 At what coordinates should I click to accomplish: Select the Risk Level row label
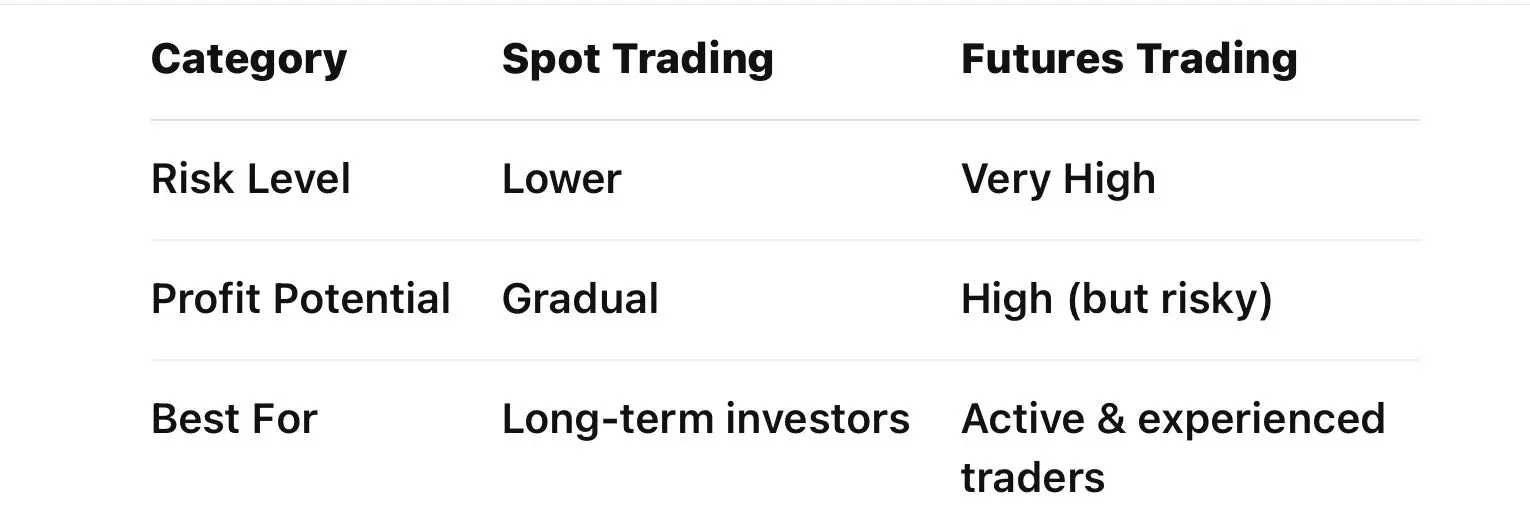point(251,180)
